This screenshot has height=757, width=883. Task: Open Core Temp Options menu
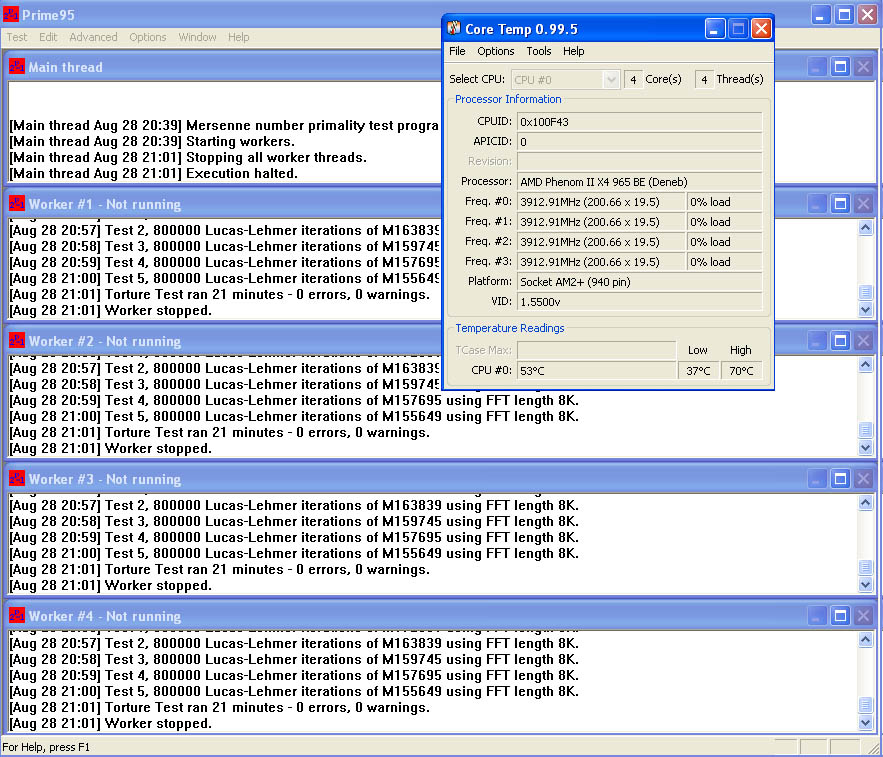pos(496,51)
